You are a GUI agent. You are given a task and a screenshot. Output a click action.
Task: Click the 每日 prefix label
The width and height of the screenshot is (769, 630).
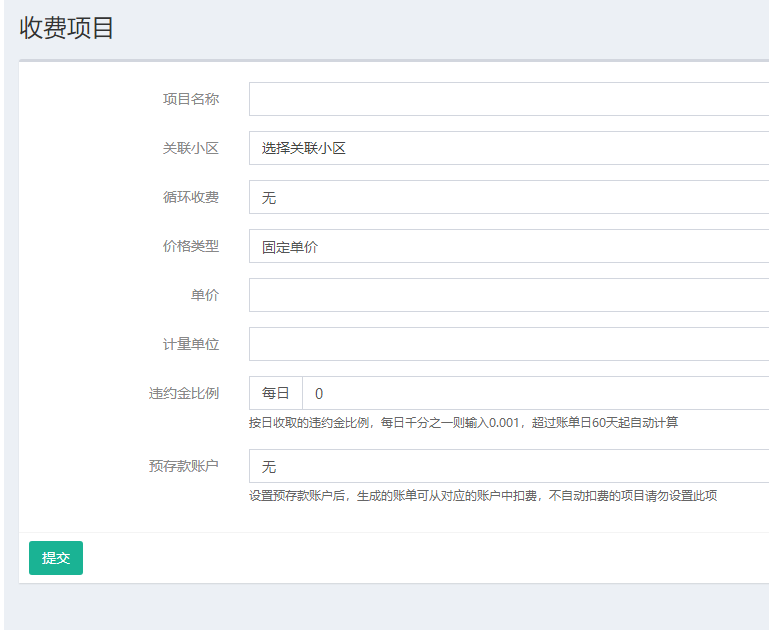pos(276,393)
